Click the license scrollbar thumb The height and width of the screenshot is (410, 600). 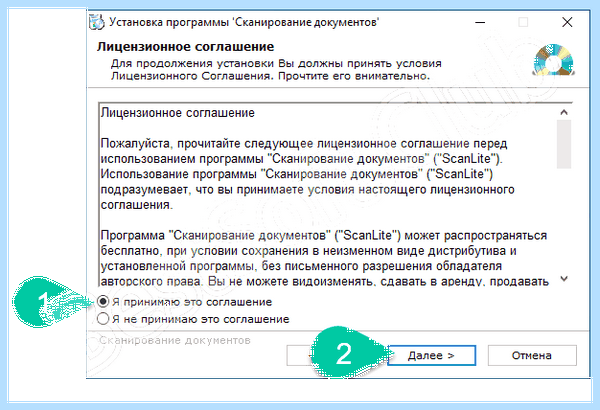[564, 144]
